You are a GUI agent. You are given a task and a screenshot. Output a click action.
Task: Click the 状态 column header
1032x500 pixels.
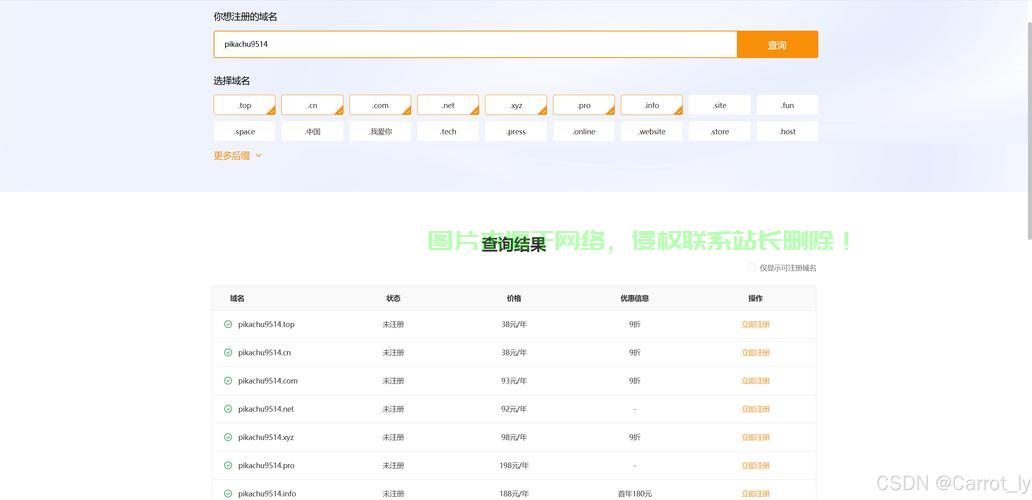click(x=393, y=298)
